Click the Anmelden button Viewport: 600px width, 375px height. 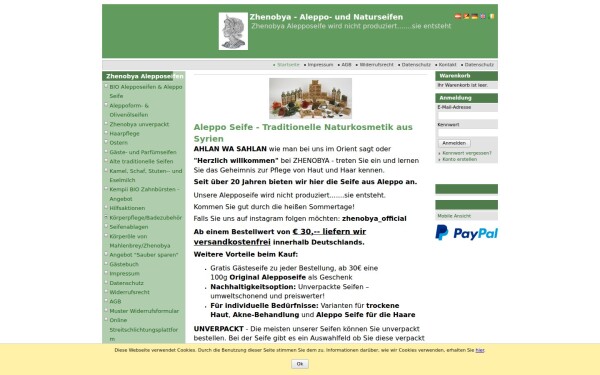pyautogui.click(x=454, y=143)
